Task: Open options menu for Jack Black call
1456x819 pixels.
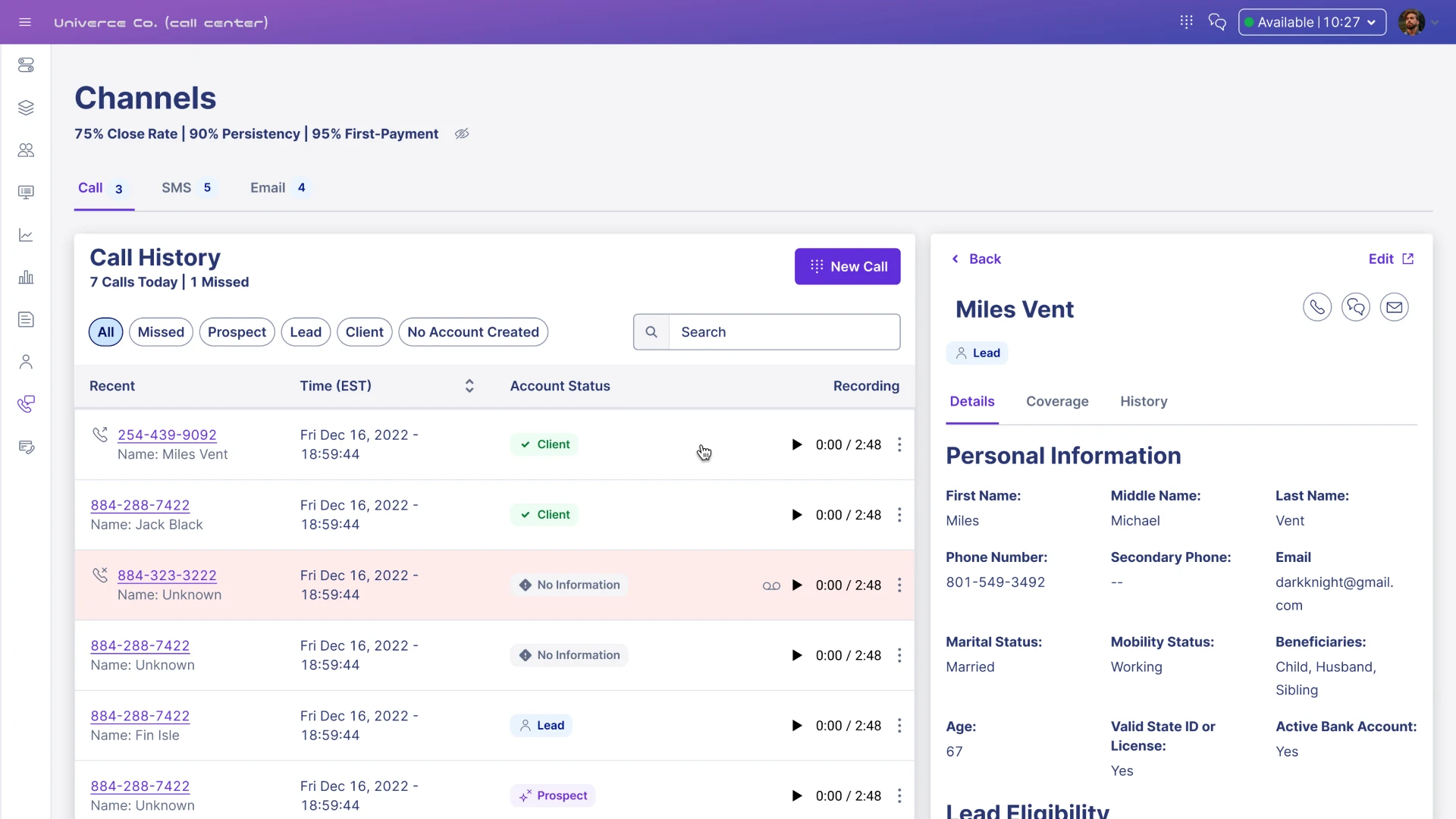Action: pos(899,515)
